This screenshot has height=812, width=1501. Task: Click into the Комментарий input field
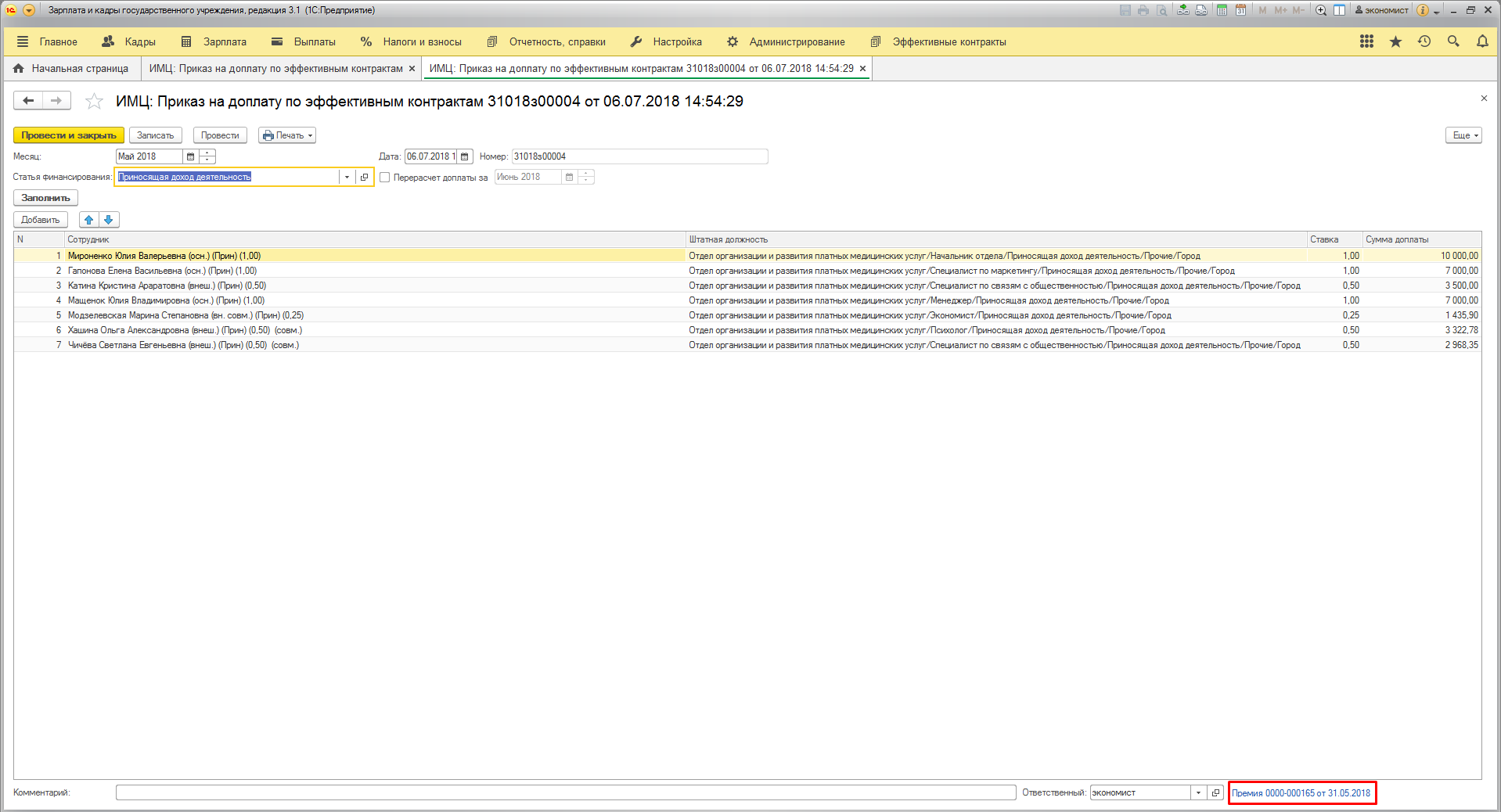point(565,793)
